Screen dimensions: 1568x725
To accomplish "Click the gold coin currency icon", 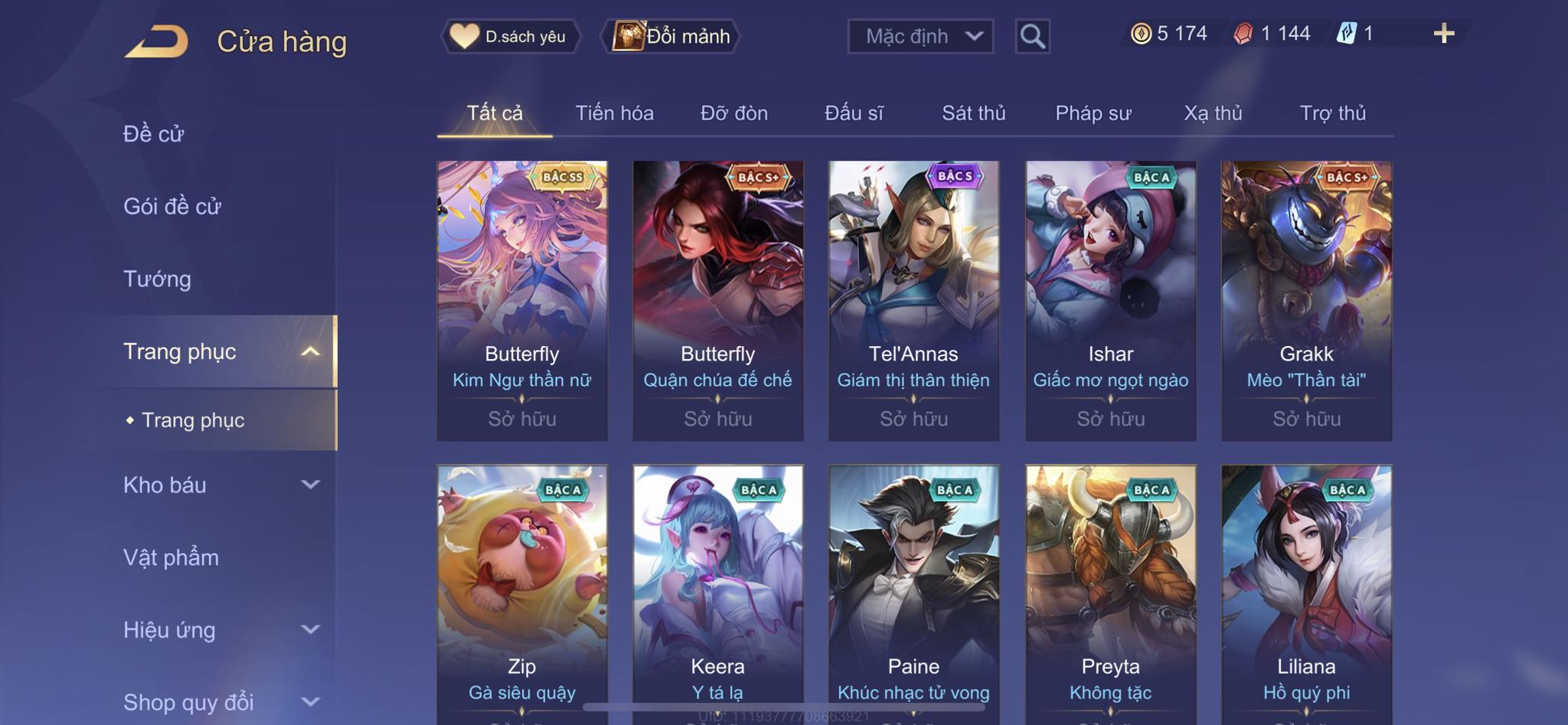I will [1141, 34].
